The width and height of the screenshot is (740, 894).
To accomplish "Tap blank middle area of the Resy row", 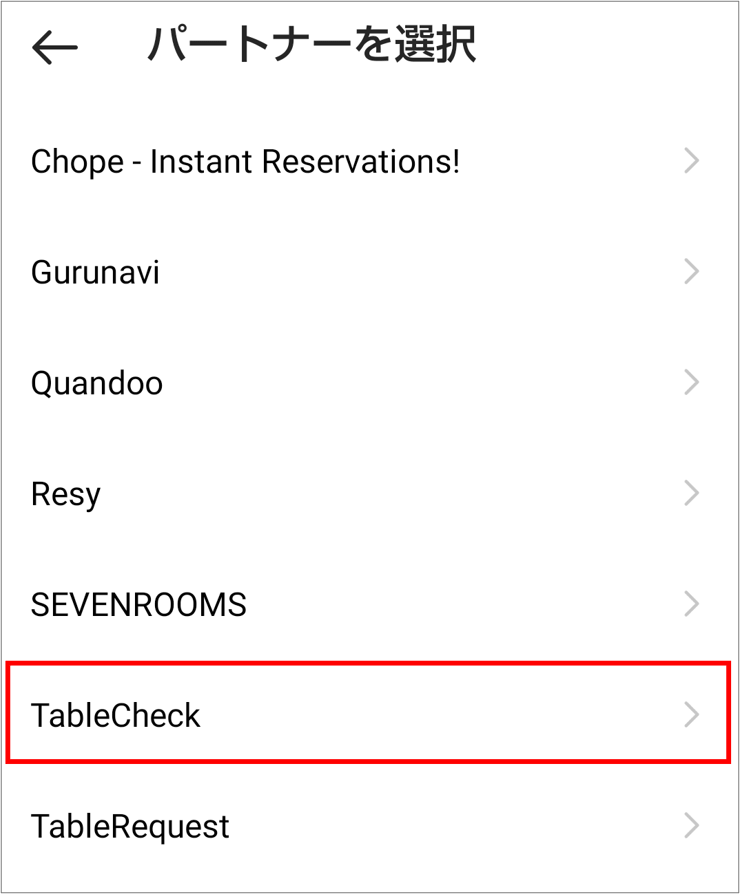I will (x=380, y=494).
